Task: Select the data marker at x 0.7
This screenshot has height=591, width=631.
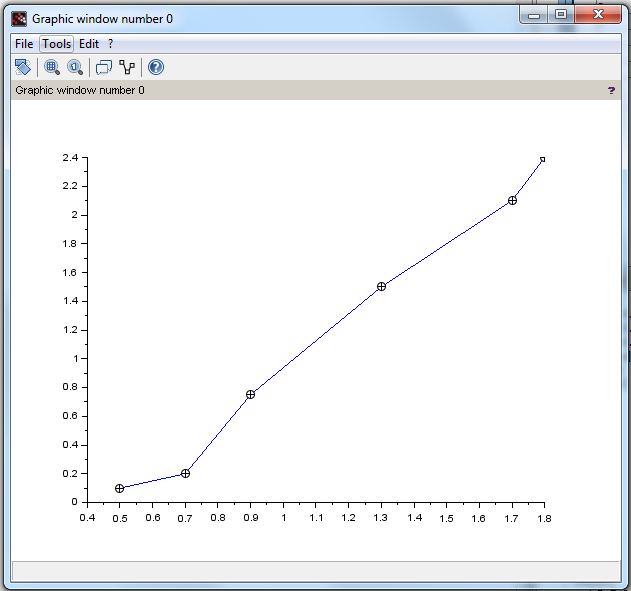Action: pos(185,474)
